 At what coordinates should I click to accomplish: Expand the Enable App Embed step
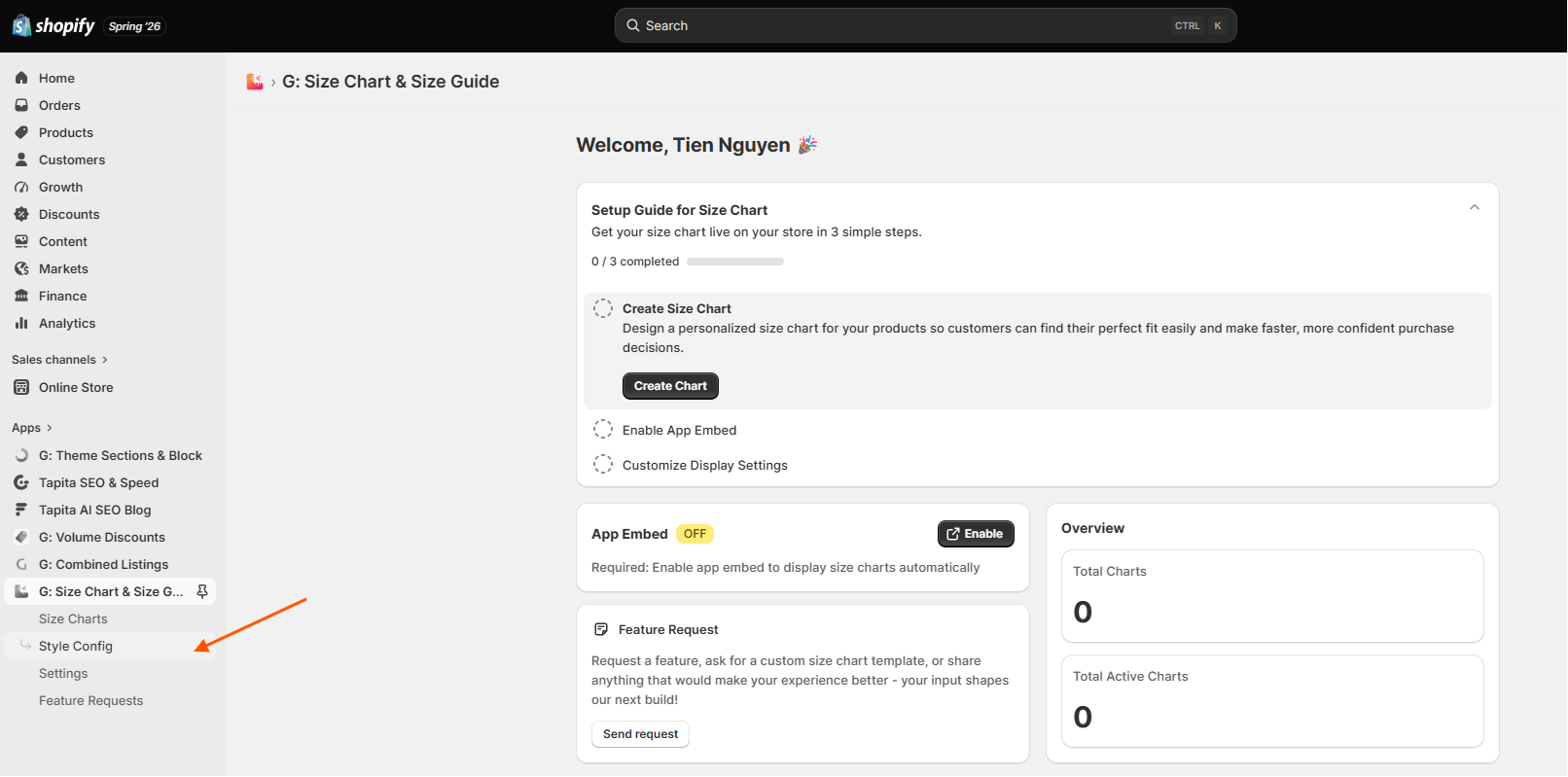(x=680, y=430)
